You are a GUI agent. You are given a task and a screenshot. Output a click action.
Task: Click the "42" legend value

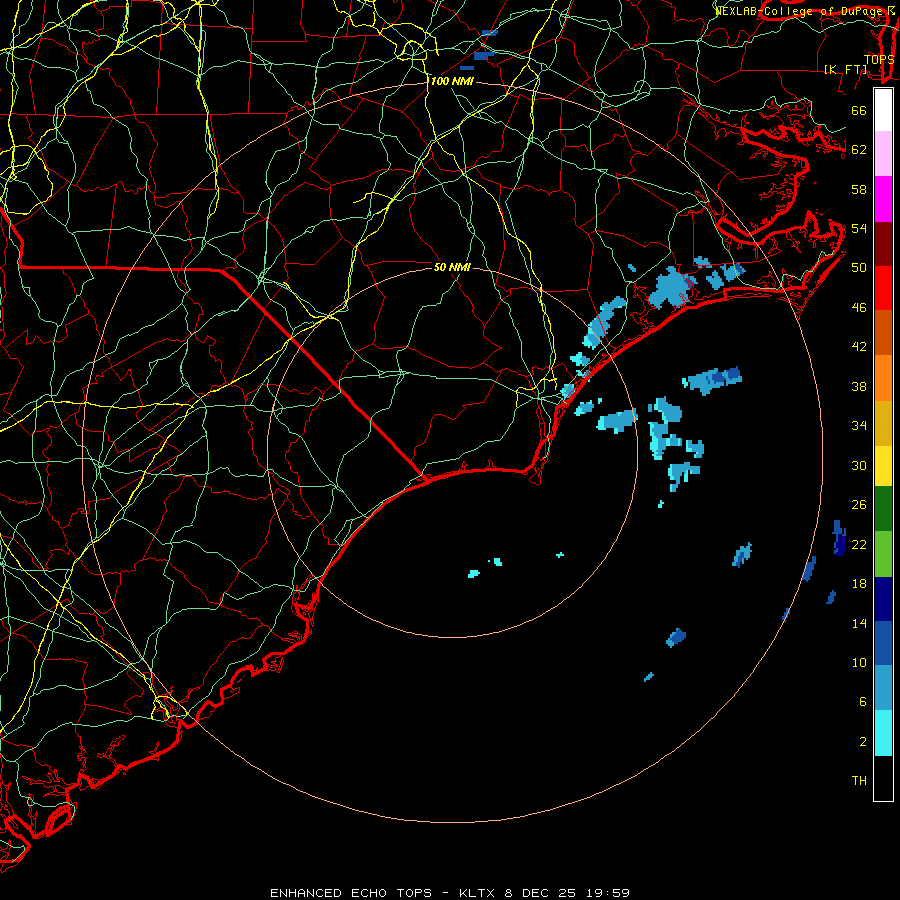point(859,347)
